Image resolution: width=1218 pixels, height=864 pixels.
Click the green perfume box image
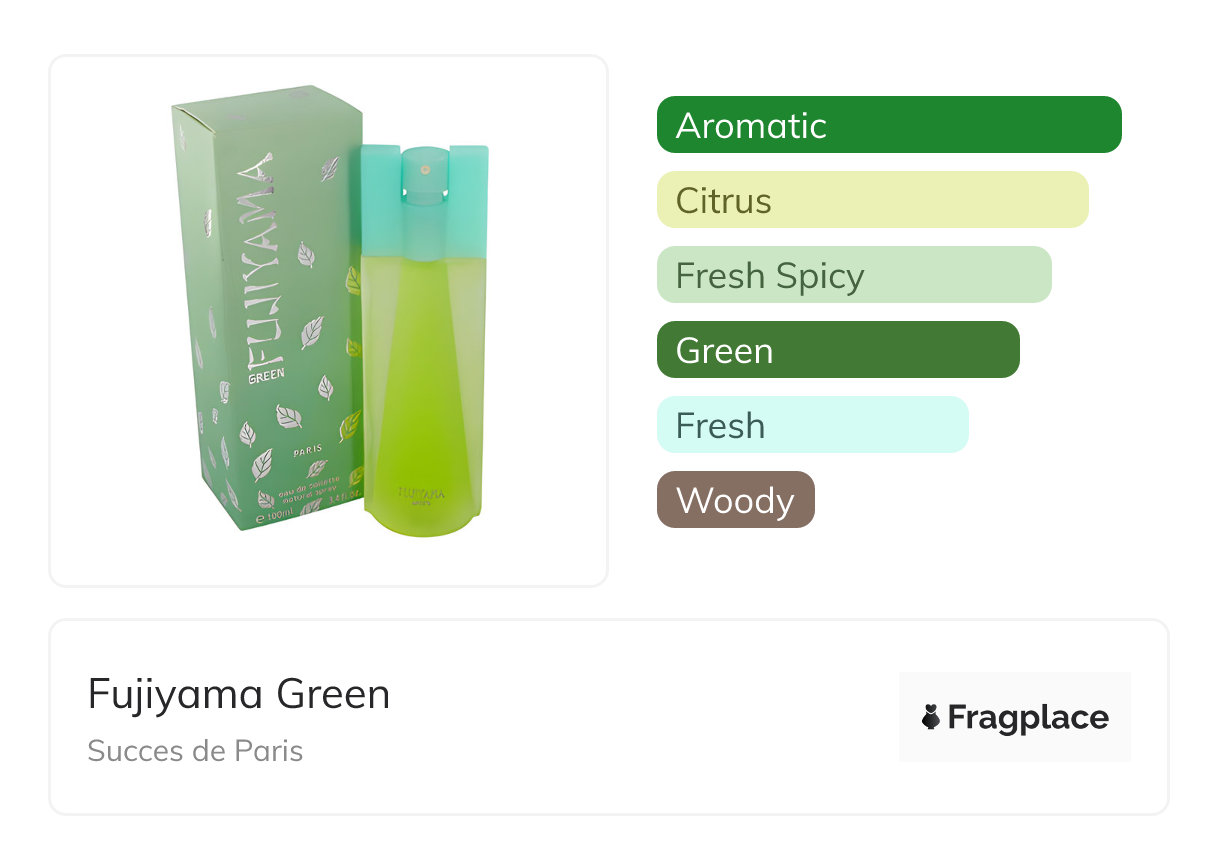tap(265, 310)
